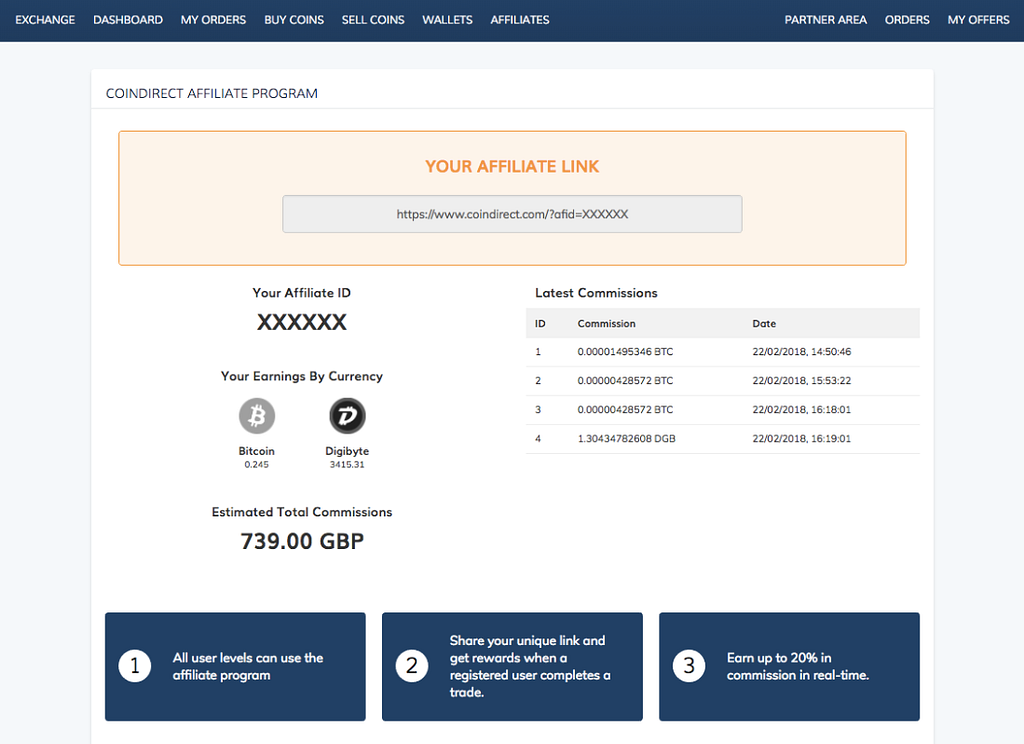Viewport: 1024px width, 744px height.
Task: Click the step 2 share link card
Action: pyautogui.click(x=512, y=666)
